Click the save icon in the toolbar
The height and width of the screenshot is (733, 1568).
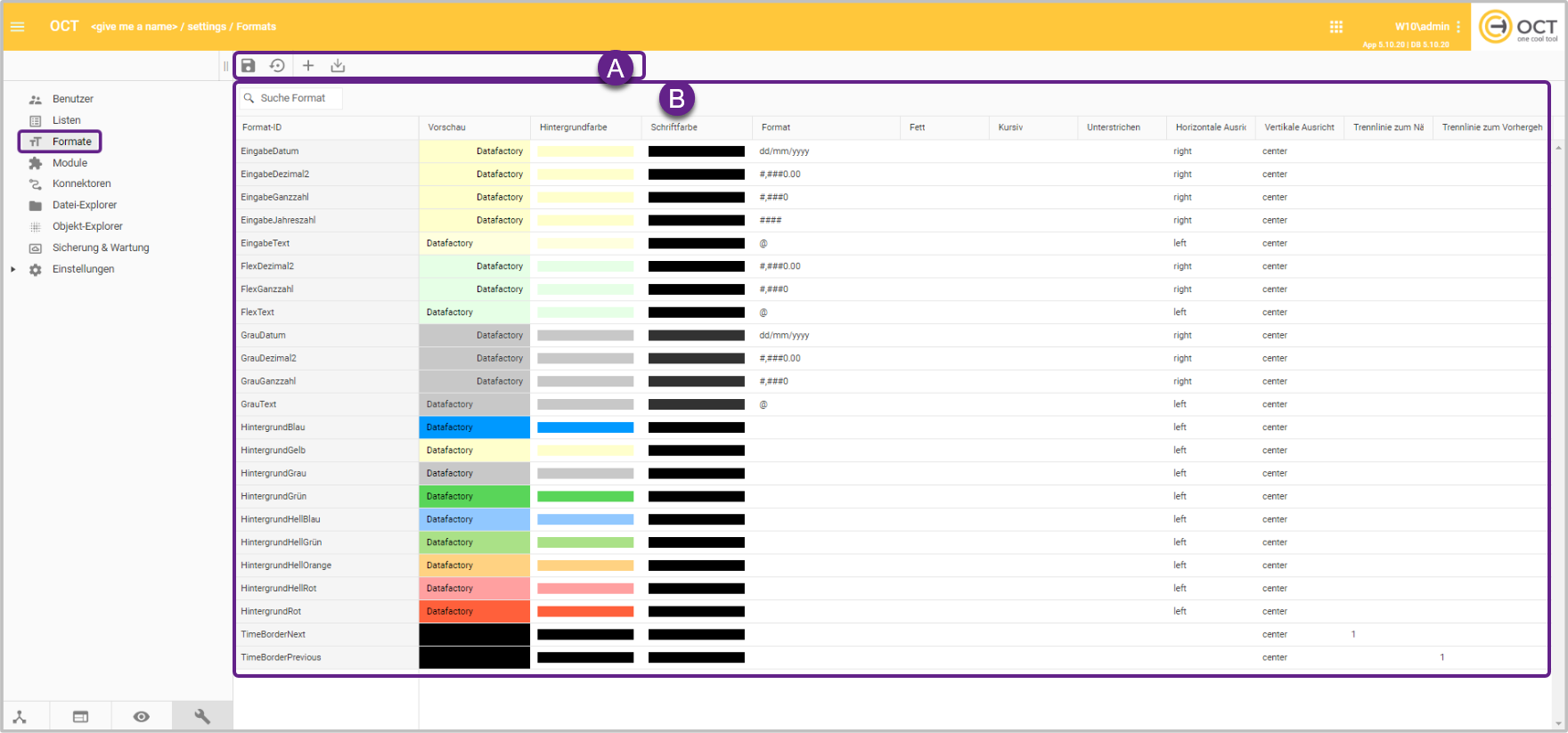click(x=249, y=66)
